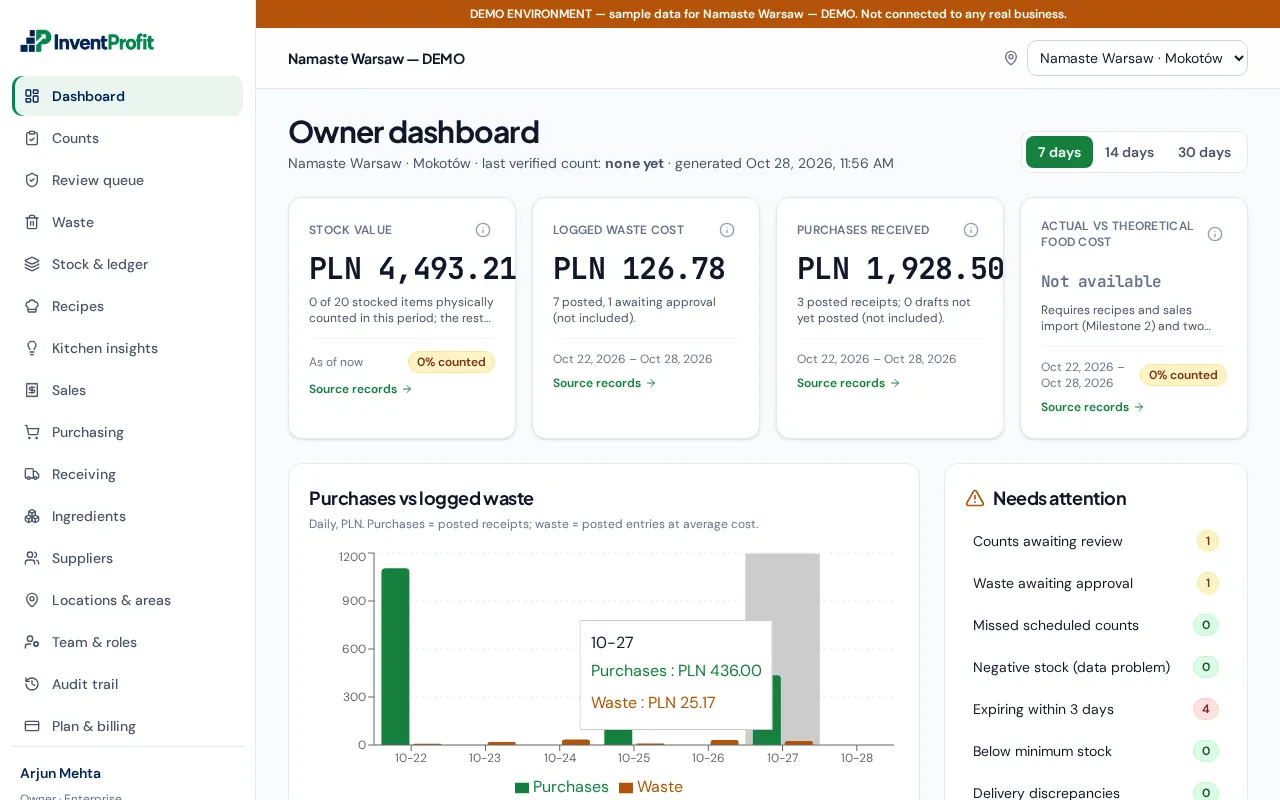Screen dimensions: 1280x800
Task: Click Logged Waste Cost info icon
Action: pos(727,230)
